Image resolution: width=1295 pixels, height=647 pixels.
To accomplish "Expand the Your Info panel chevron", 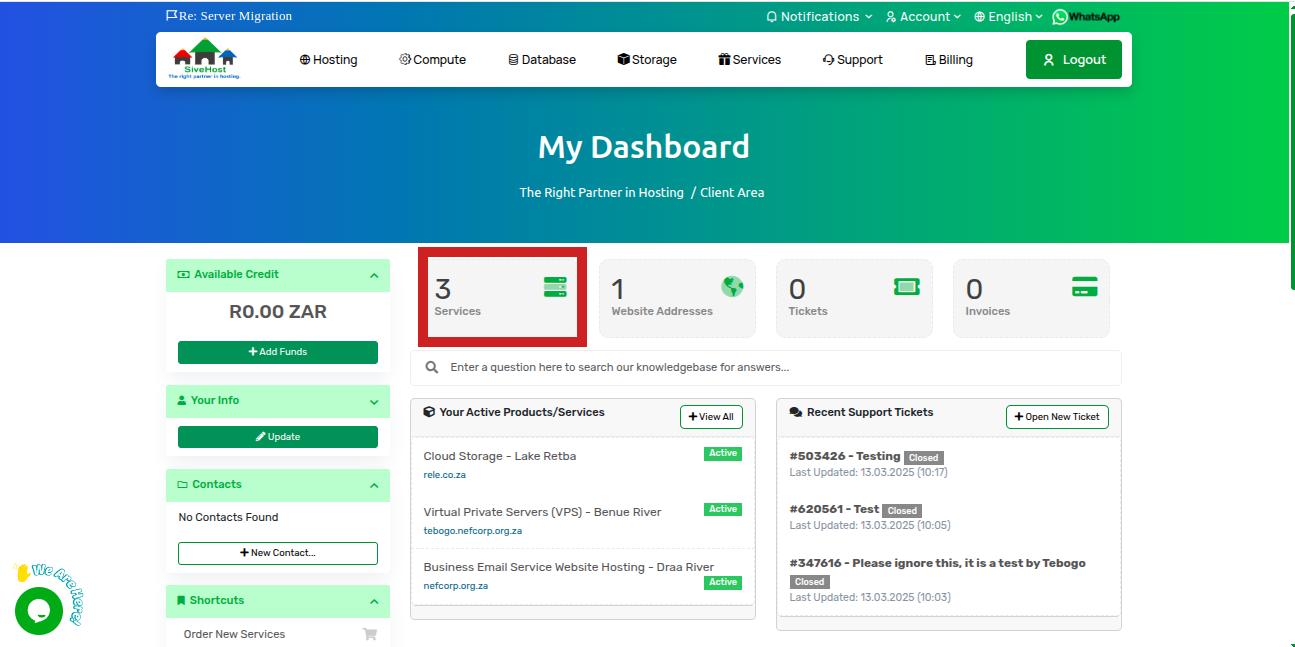I will pos(374,401).
